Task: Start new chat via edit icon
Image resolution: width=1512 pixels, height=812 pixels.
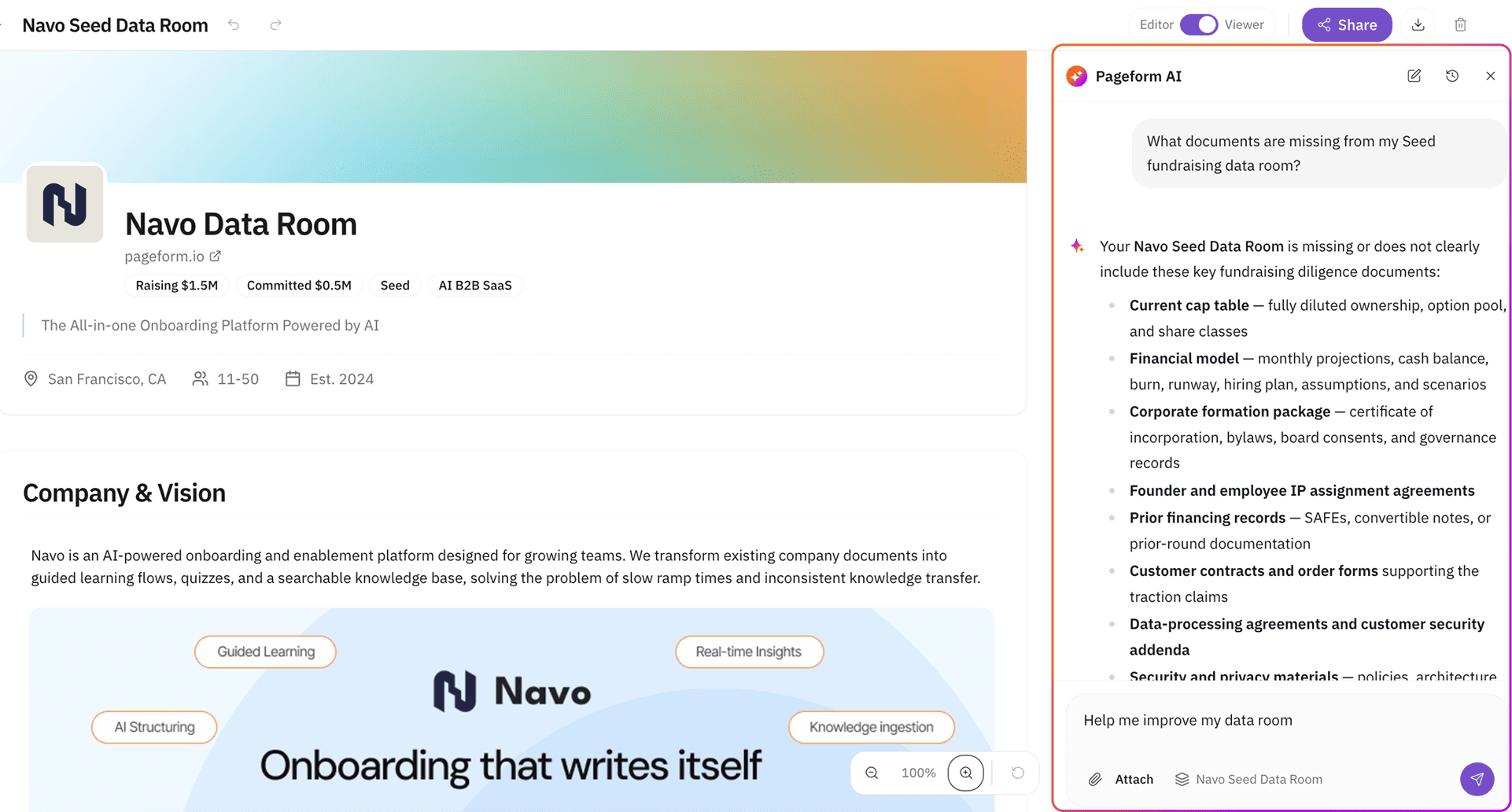Action: pyautogui.click(x=1414, y=76)
